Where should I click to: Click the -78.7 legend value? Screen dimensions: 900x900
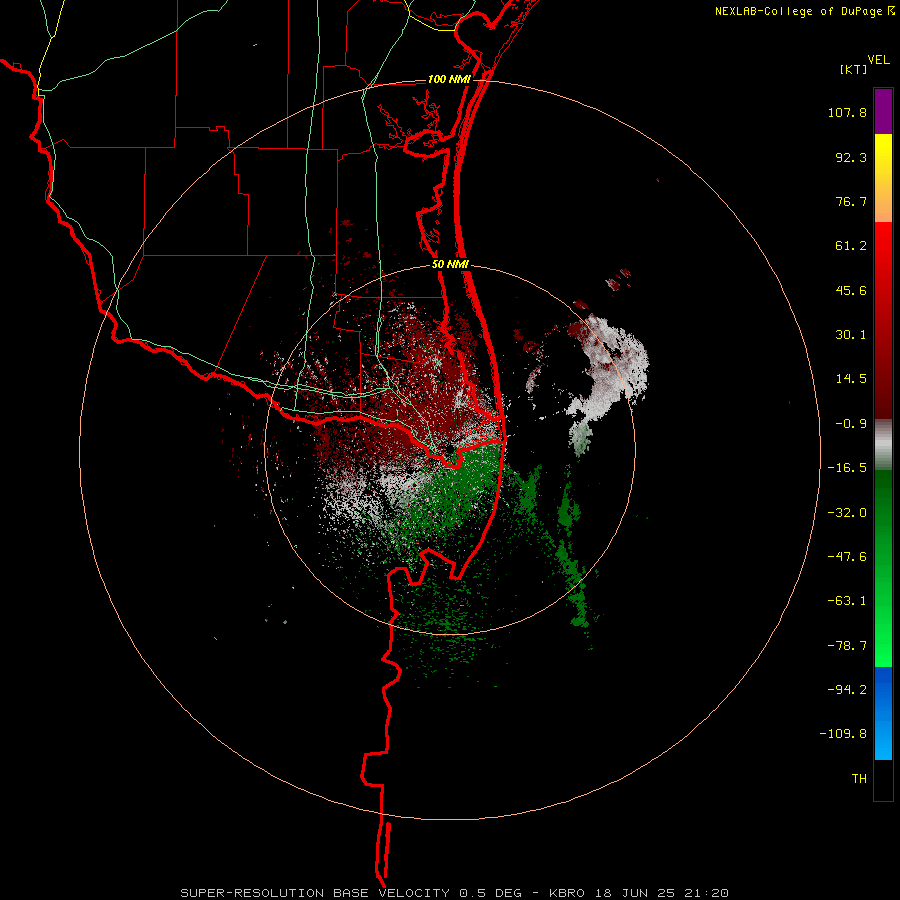pos(847,646)
